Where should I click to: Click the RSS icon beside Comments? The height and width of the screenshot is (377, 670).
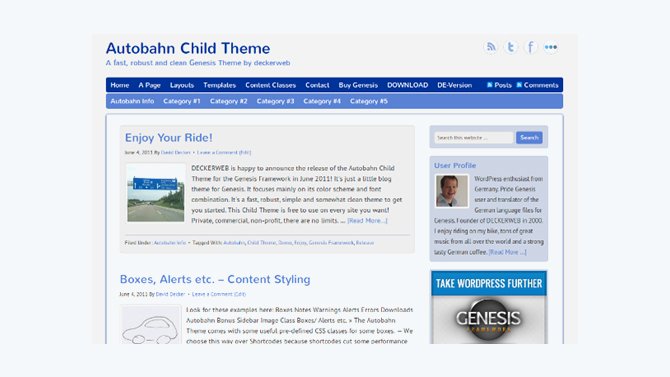(x=519, y=85)
